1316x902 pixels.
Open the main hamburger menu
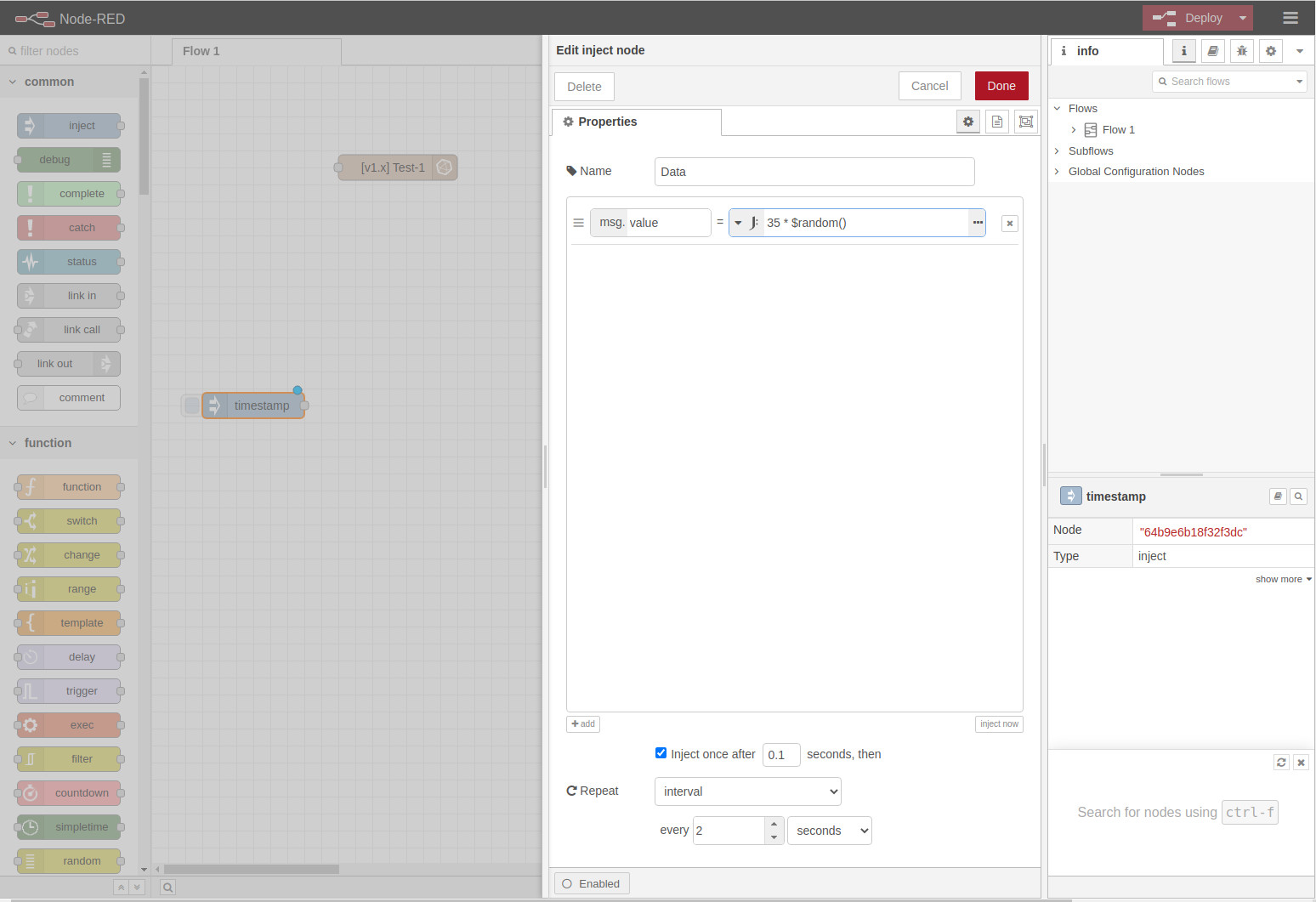pyautogui.click(x=1290, y=18)
